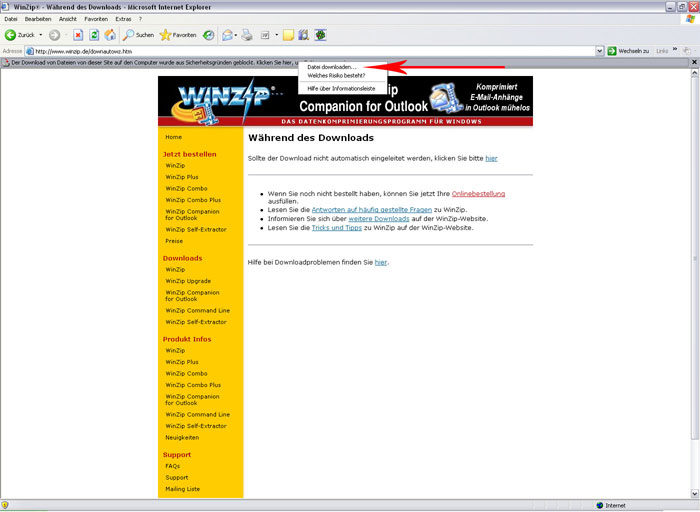Image resolution: width=700 pixels, height=512 pixels.
Task: Click the Windows flag logo icon
Action: tap(691, 19)
